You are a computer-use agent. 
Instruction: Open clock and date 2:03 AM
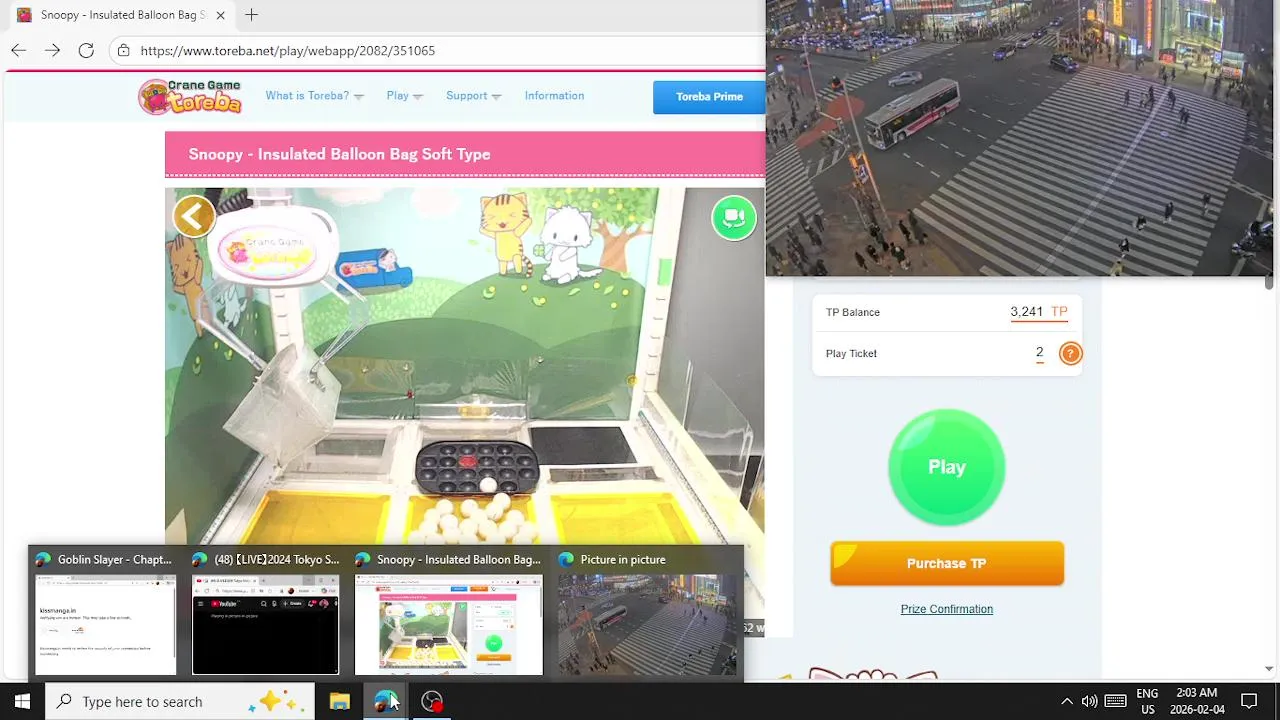point(1197,701)
